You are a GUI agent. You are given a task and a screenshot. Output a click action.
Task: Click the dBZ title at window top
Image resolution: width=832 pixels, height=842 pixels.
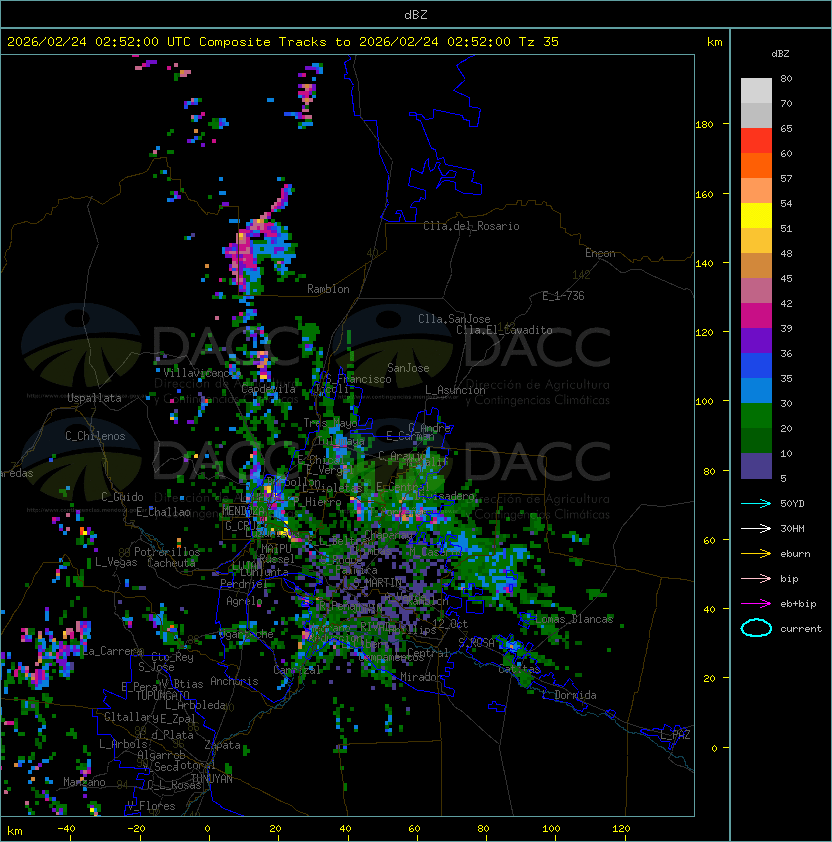(416, 15)
